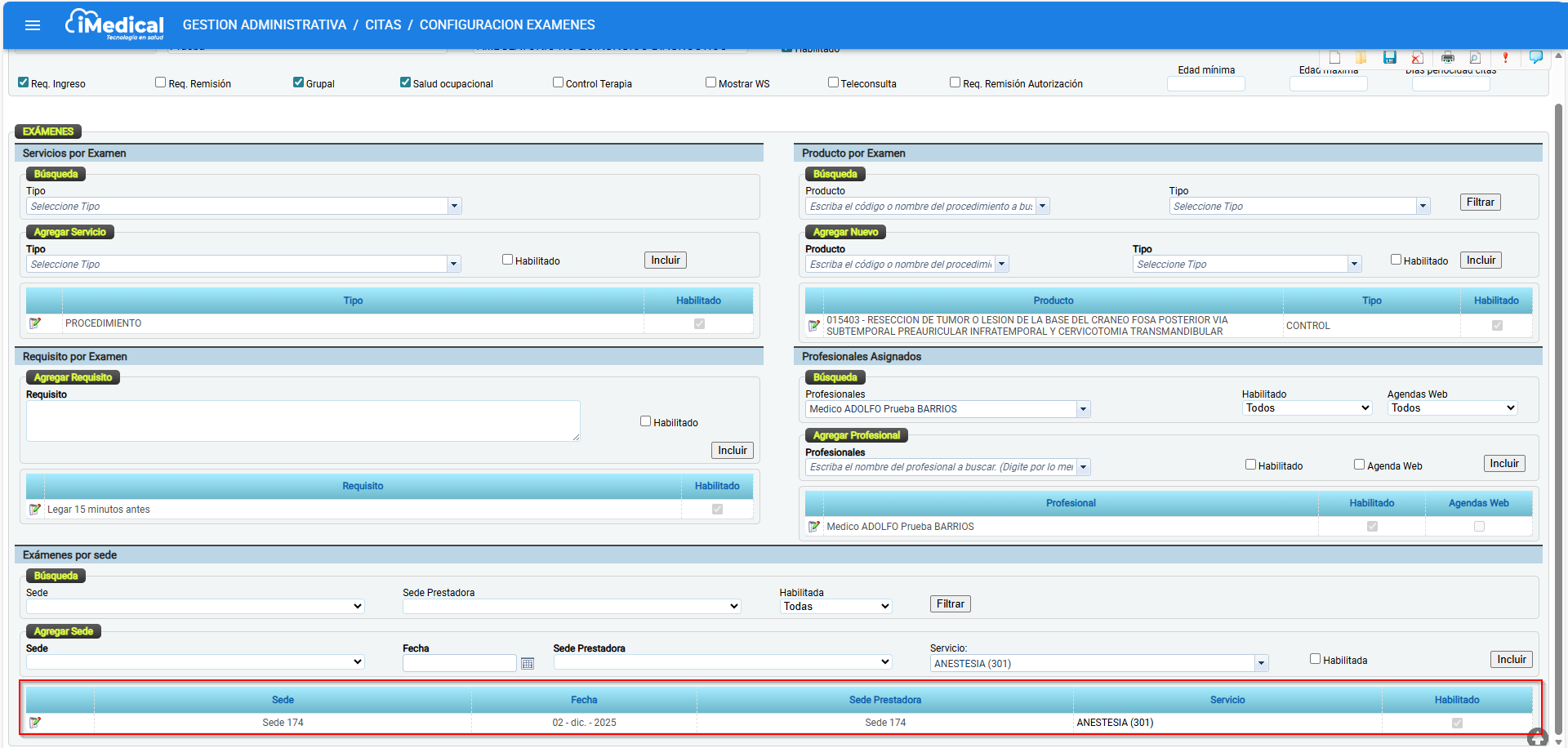Open the hamburger menu
1568x748 pixels.
coord(33,25)
